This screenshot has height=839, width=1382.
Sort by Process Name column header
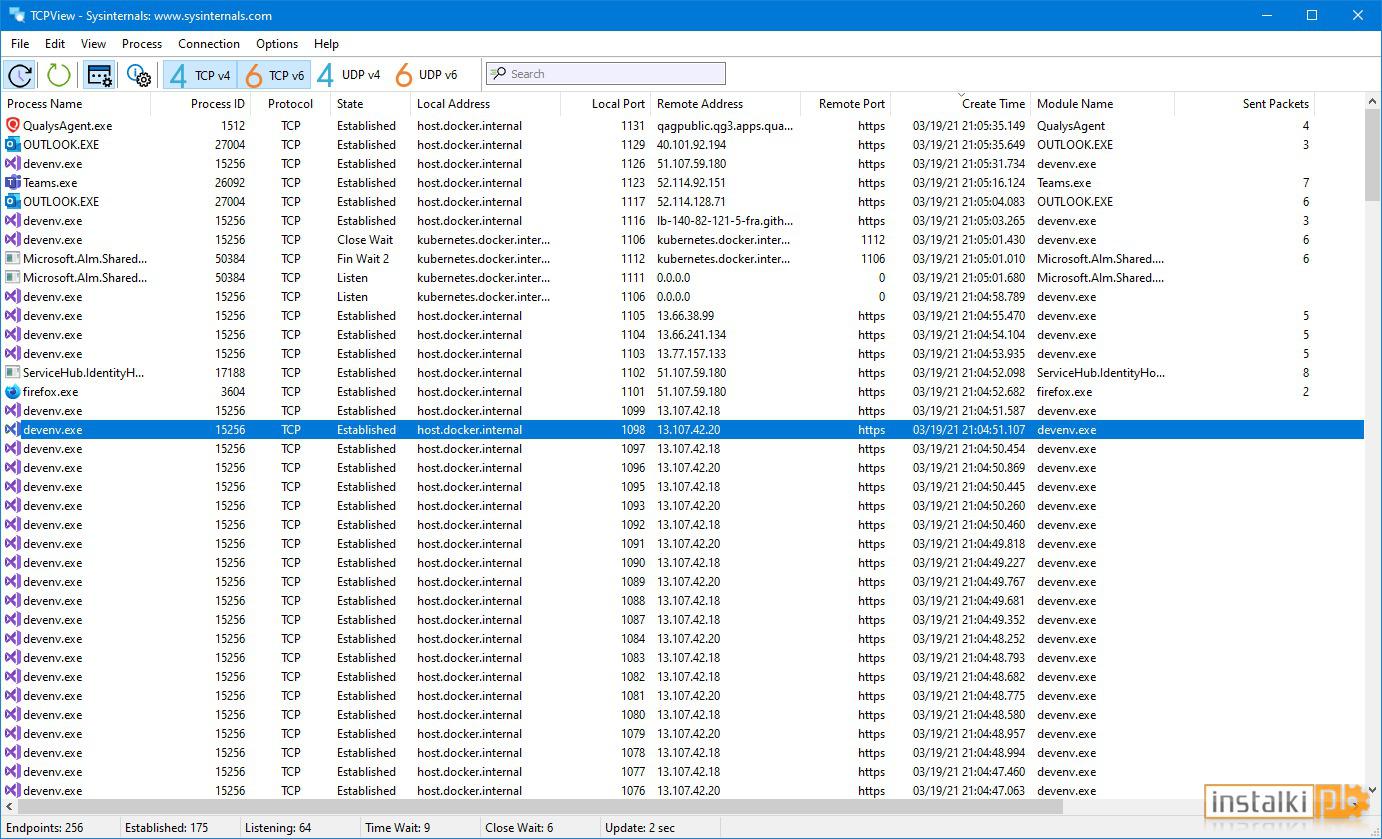click(76, 104)
